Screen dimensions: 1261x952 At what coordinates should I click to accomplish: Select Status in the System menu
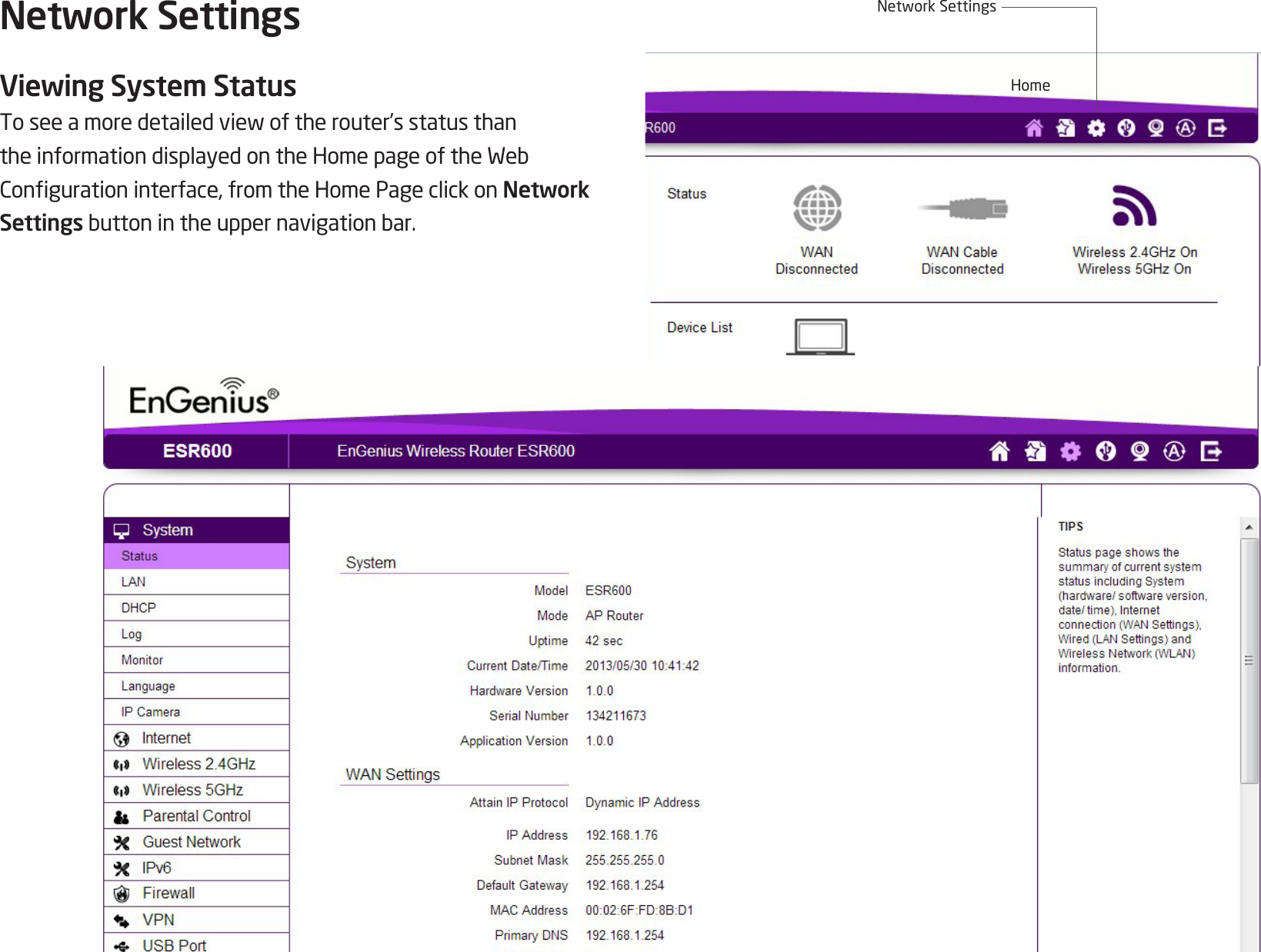coord(196,556)
